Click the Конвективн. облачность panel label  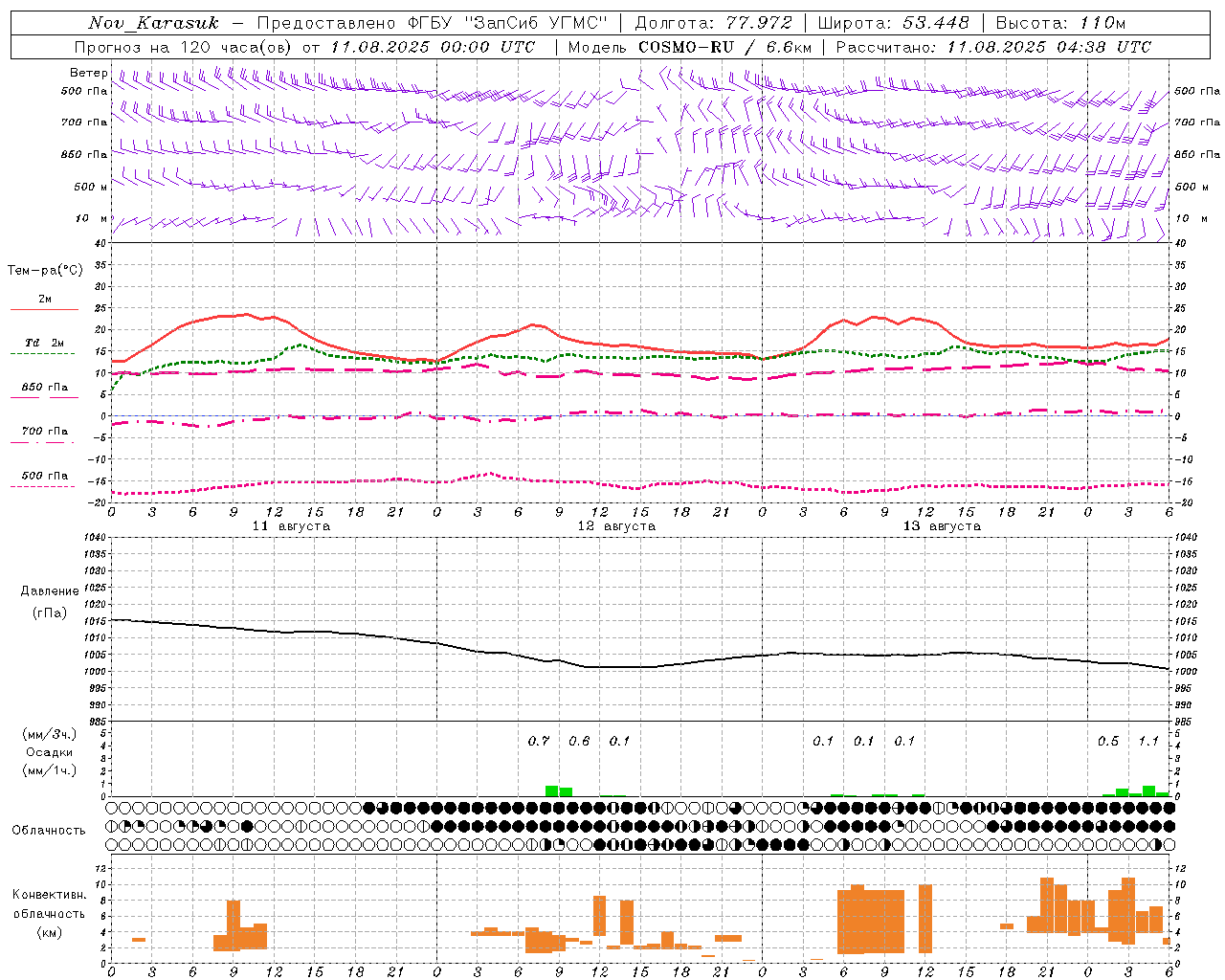coord(50,904)
